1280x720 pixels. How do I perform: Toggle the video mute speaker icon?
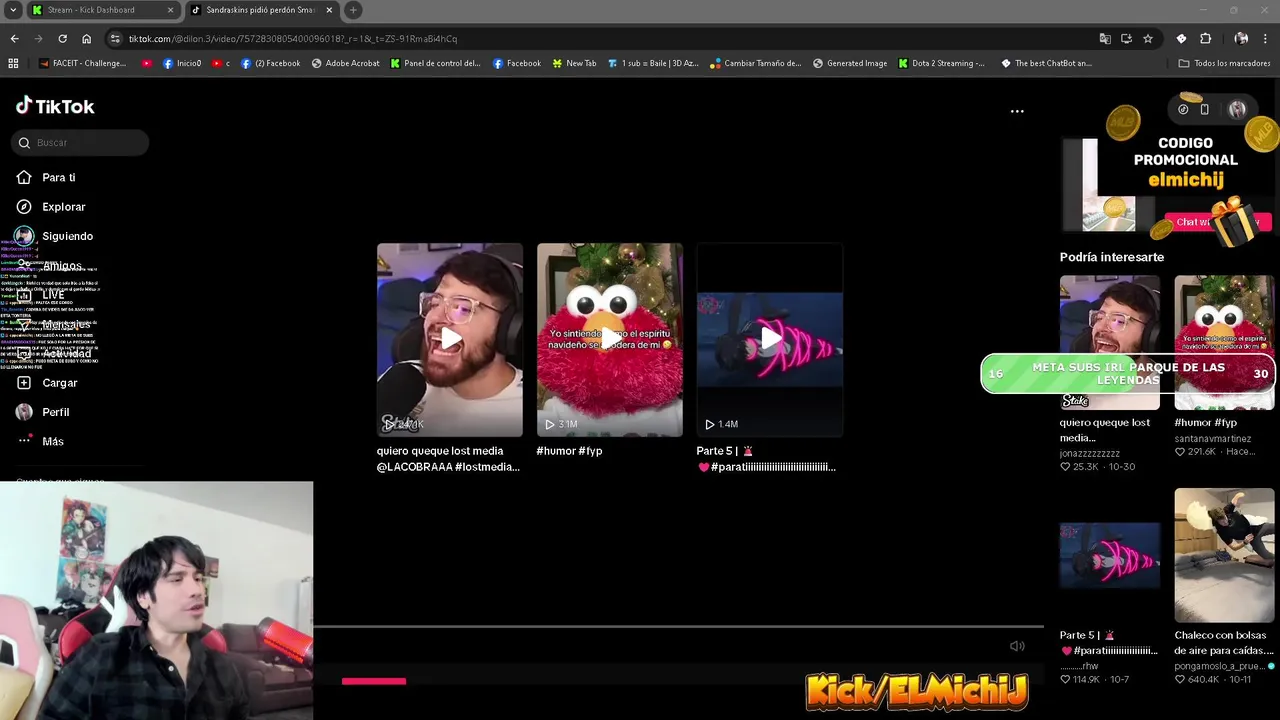pyautogui.click(x=1017, y=646)
